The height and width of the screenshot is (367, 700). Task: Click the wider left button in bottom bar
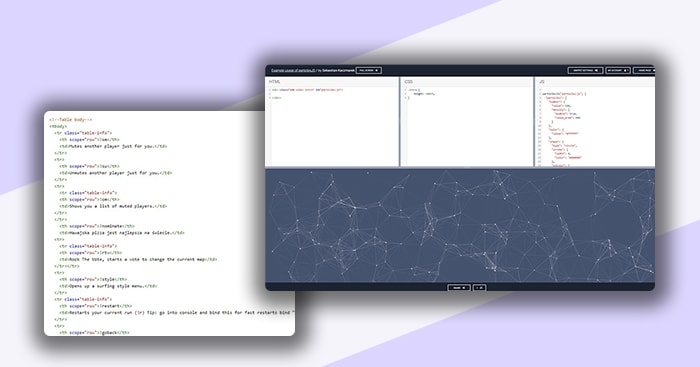[459, 288]
